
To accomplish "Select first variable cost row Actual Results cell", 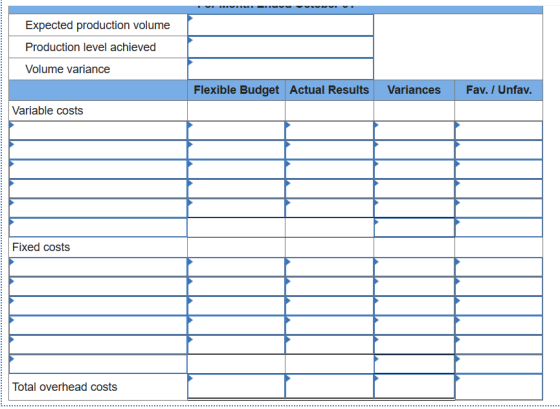I will click(x=329, y=131).
